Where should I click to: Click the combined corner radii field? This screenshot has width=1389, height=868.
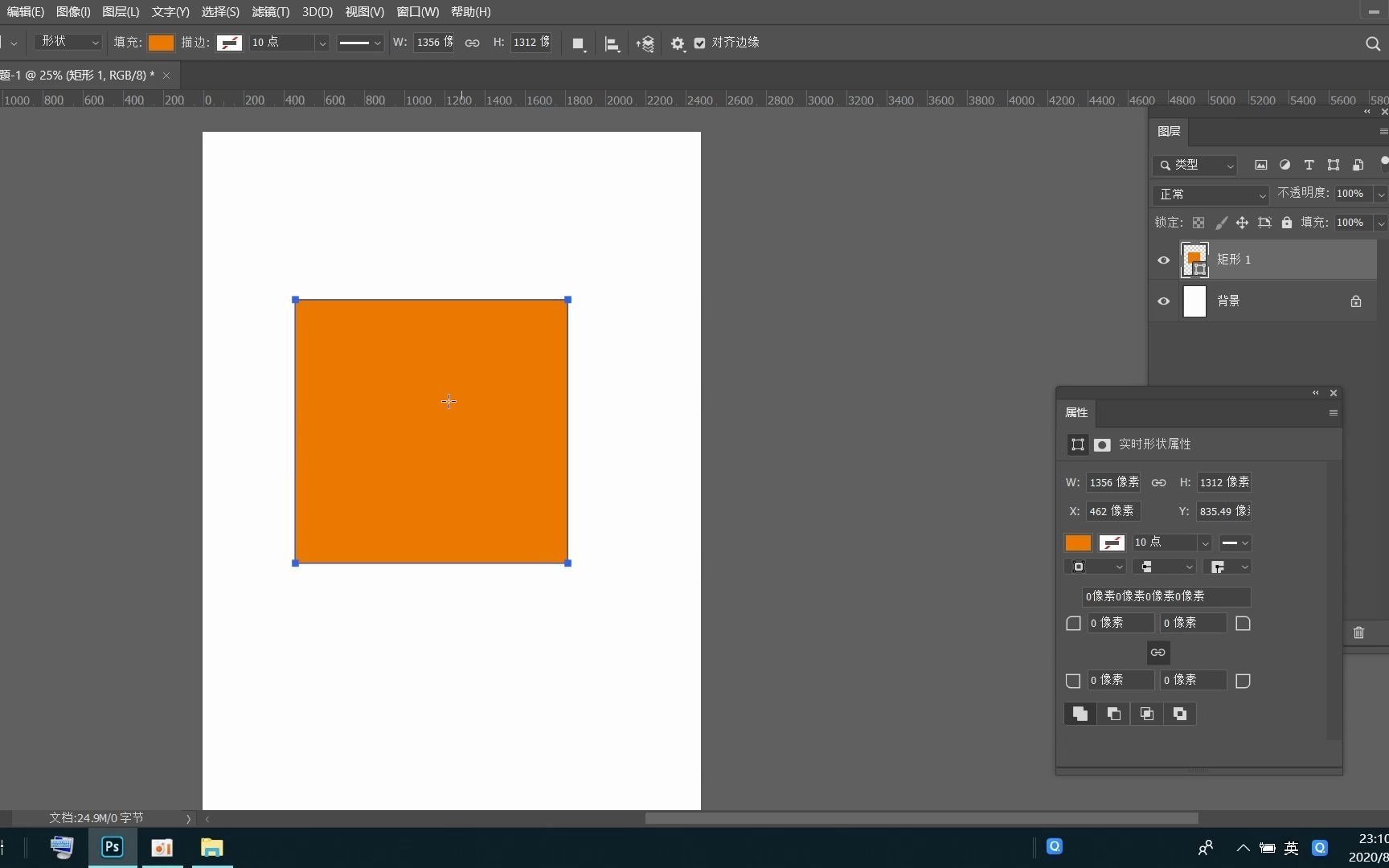point(1166,597)
